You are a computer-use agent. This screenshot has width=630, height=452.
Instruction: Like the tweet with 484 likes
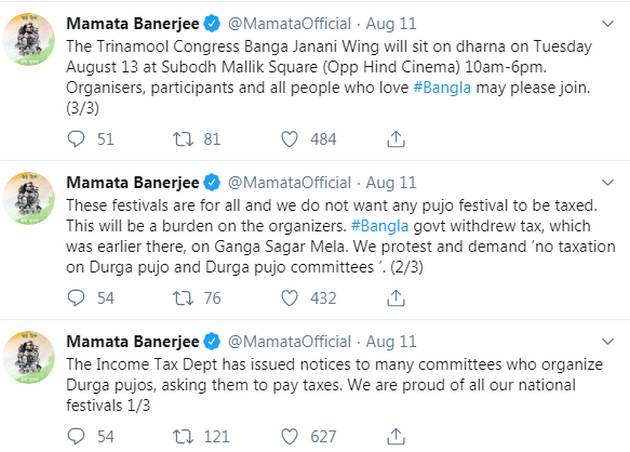click(x=289, y=139)
